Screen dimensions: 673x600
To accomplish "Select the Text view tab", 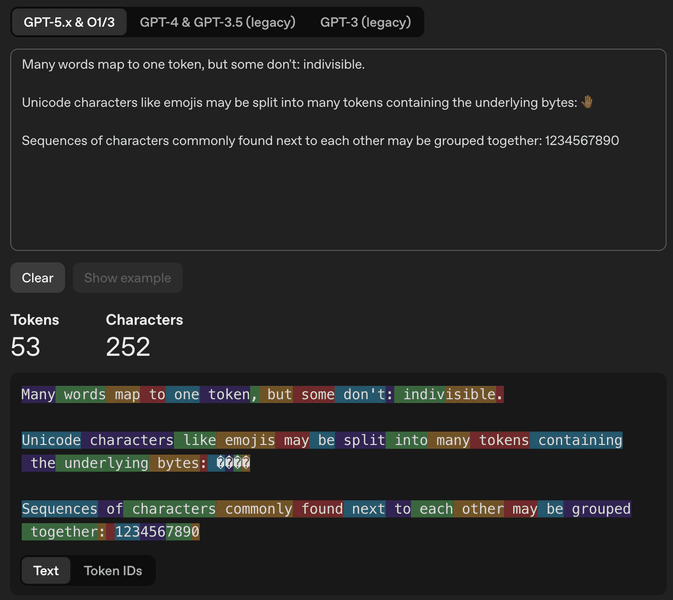I will pos(46,570).
